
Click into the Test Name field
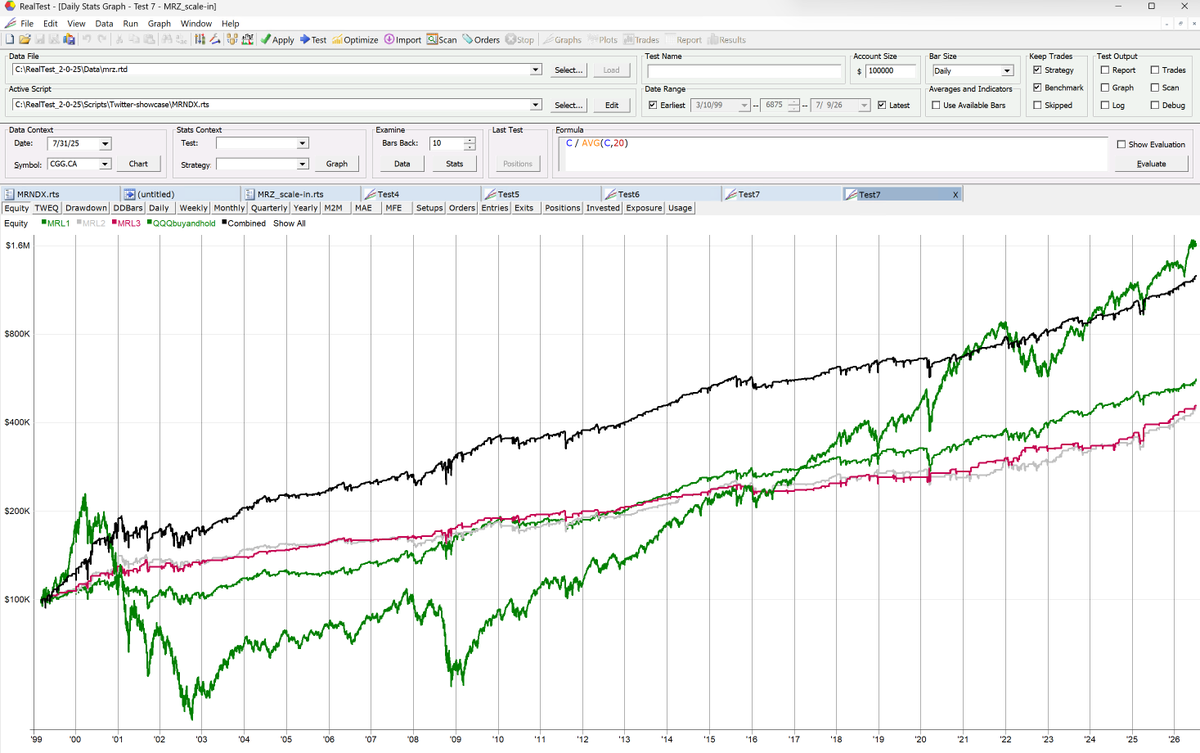coord(744,71)
